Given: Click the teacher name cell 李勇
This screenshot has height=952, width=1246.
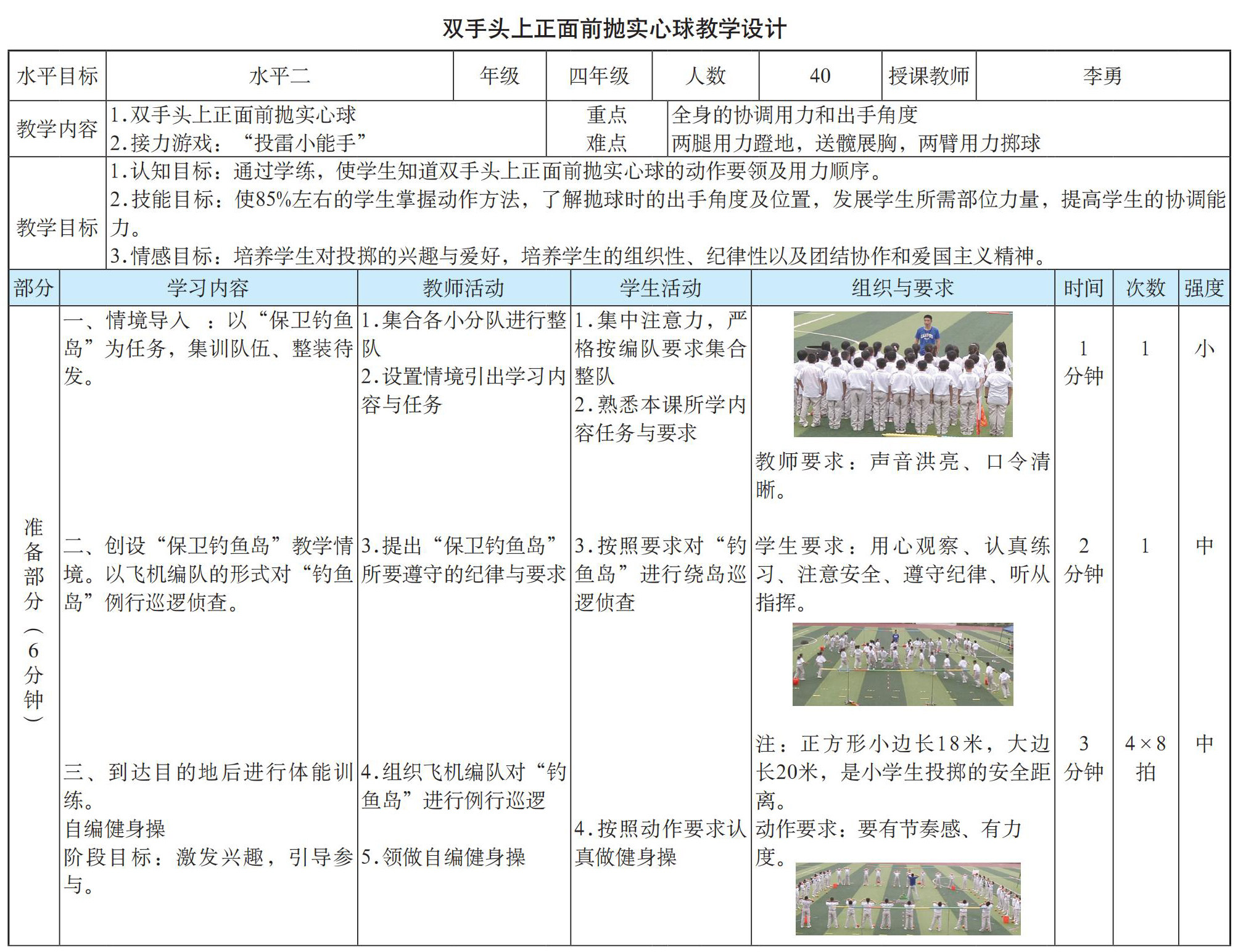Looking at the screenshot, I should tap(1102, 76).
